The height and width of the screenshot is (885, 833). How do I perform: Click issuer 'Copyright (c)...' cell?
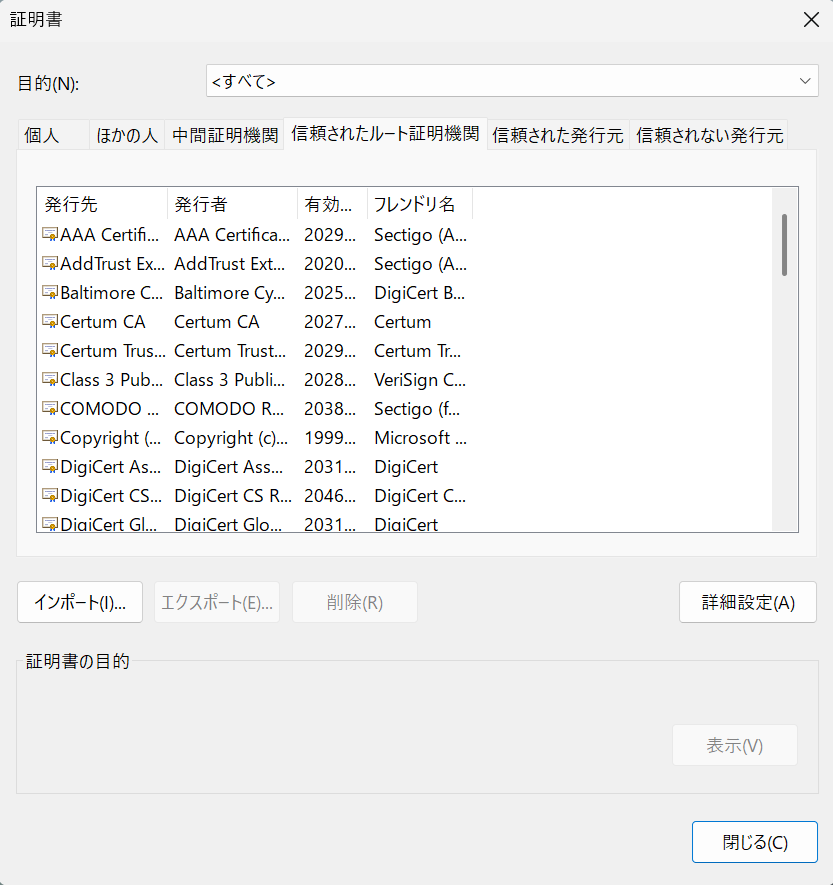[231, 438]
